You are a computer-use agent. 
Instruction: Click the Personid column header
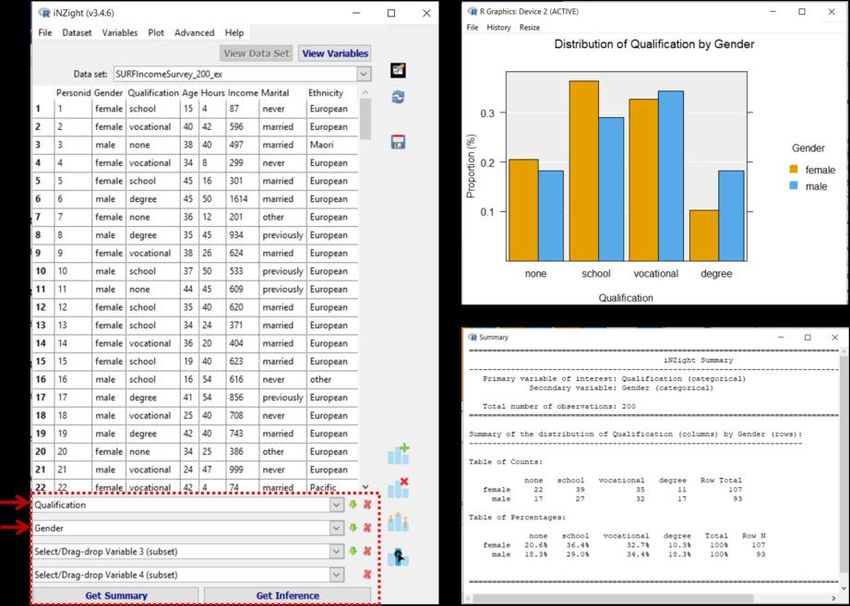click(73, 93)
